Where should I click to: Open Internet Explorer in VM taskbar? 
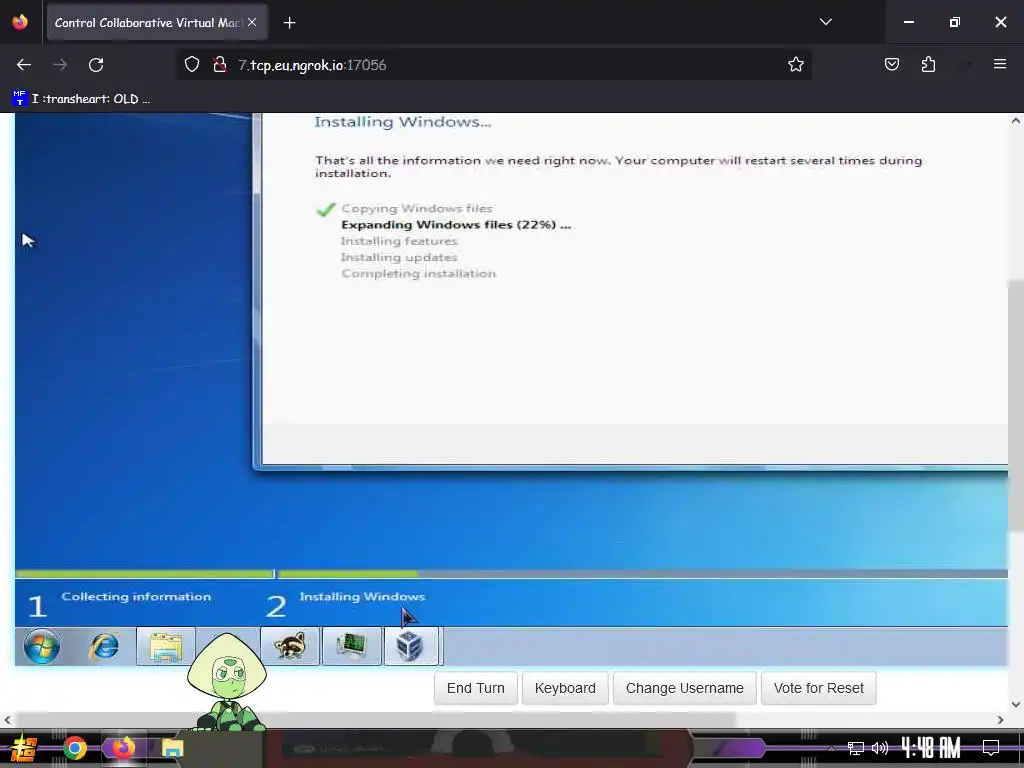[x=104, y=647]
